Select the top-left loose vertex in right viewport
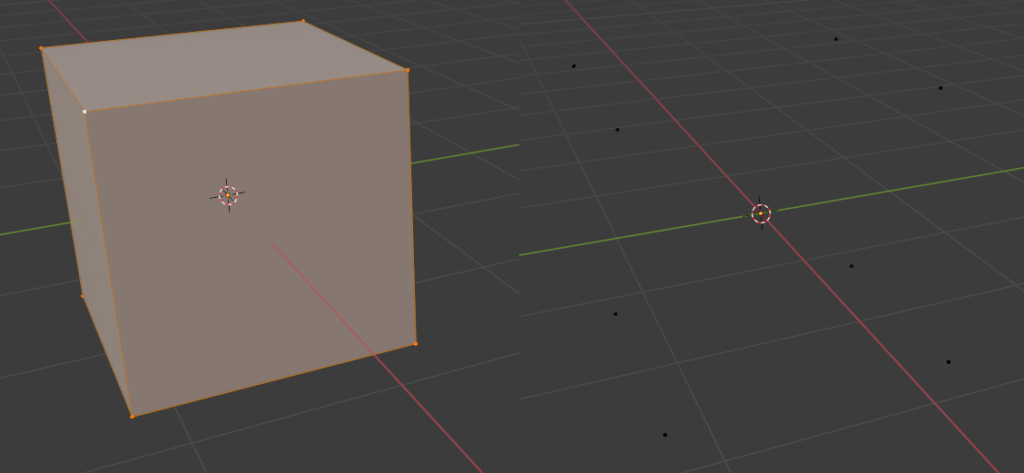The image size is (1024, 473). point(573,66)
